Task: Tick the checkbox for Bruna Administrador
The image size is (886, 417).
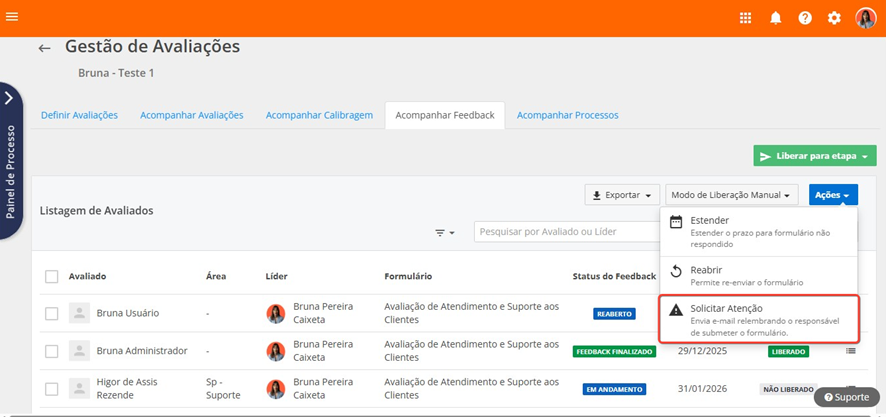Action: tap(51, 351)
